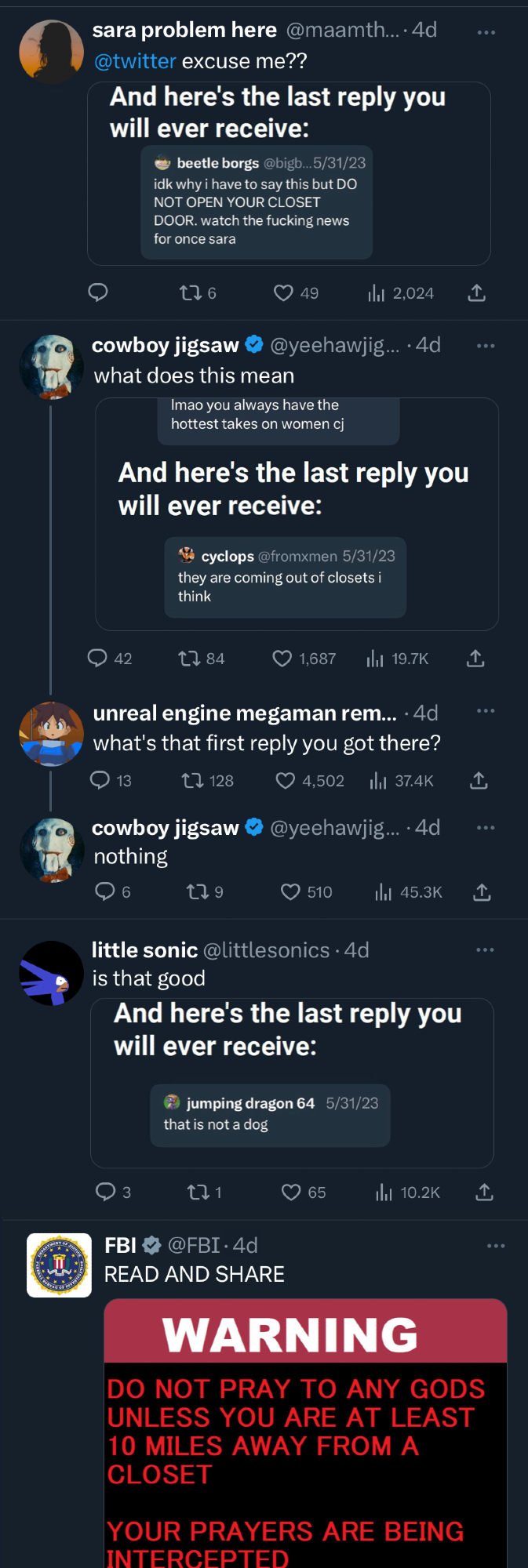Open more options on sara problem here's tweet

click(x=486, y=32)
